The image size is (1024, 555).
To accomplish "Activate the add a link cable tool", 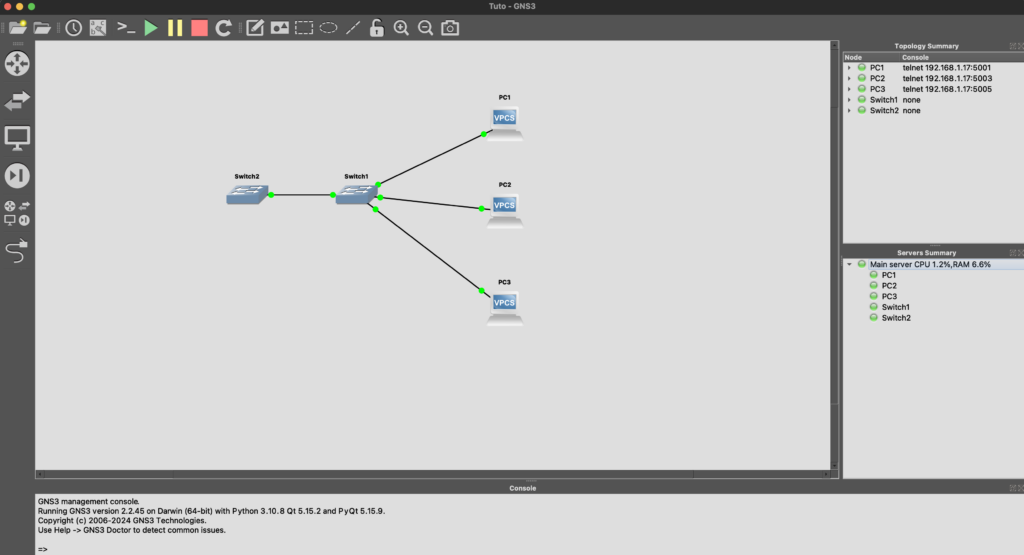I will click(17, 251).
